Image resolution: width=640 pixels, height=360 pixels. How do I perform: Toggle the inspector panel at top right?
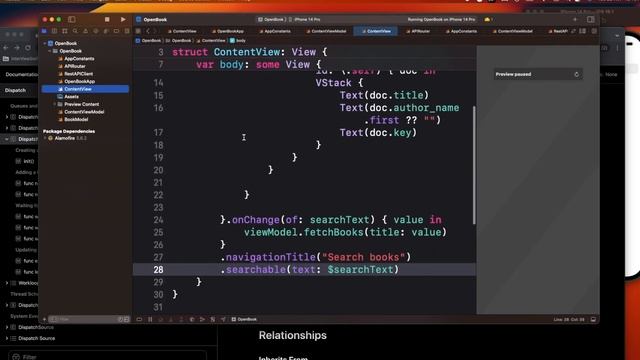(x=591, y=20)
